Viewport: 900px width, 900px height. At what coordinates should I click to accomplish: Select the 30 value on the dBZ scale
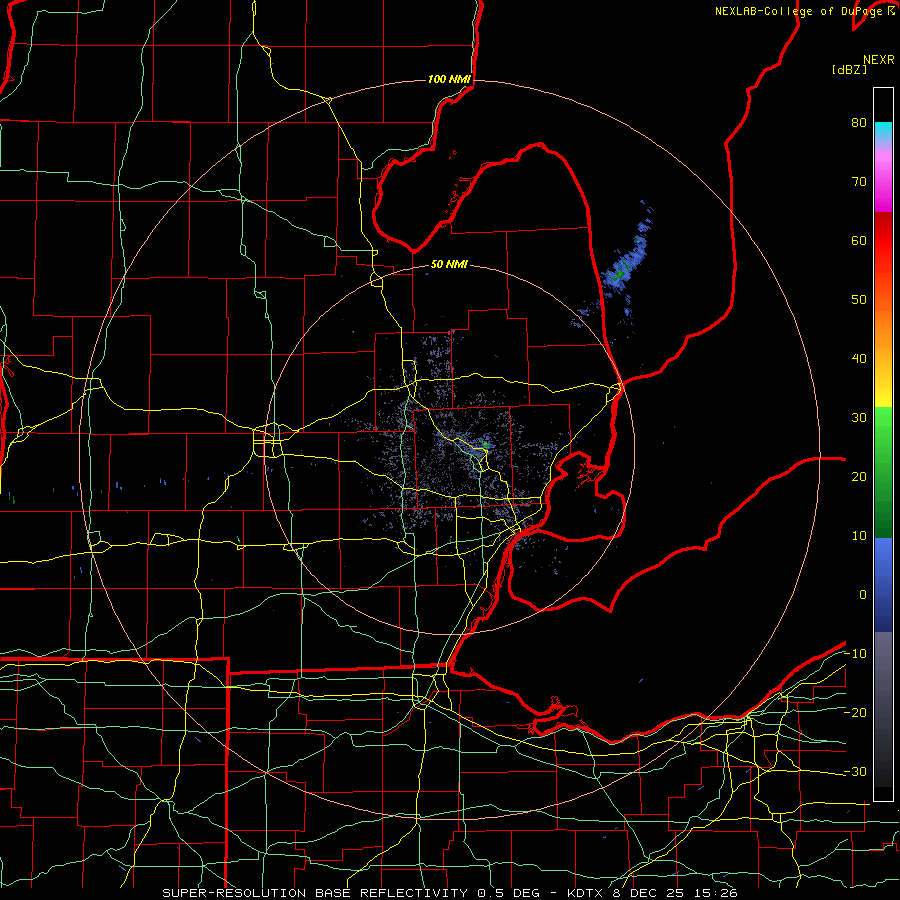[859, 418]
